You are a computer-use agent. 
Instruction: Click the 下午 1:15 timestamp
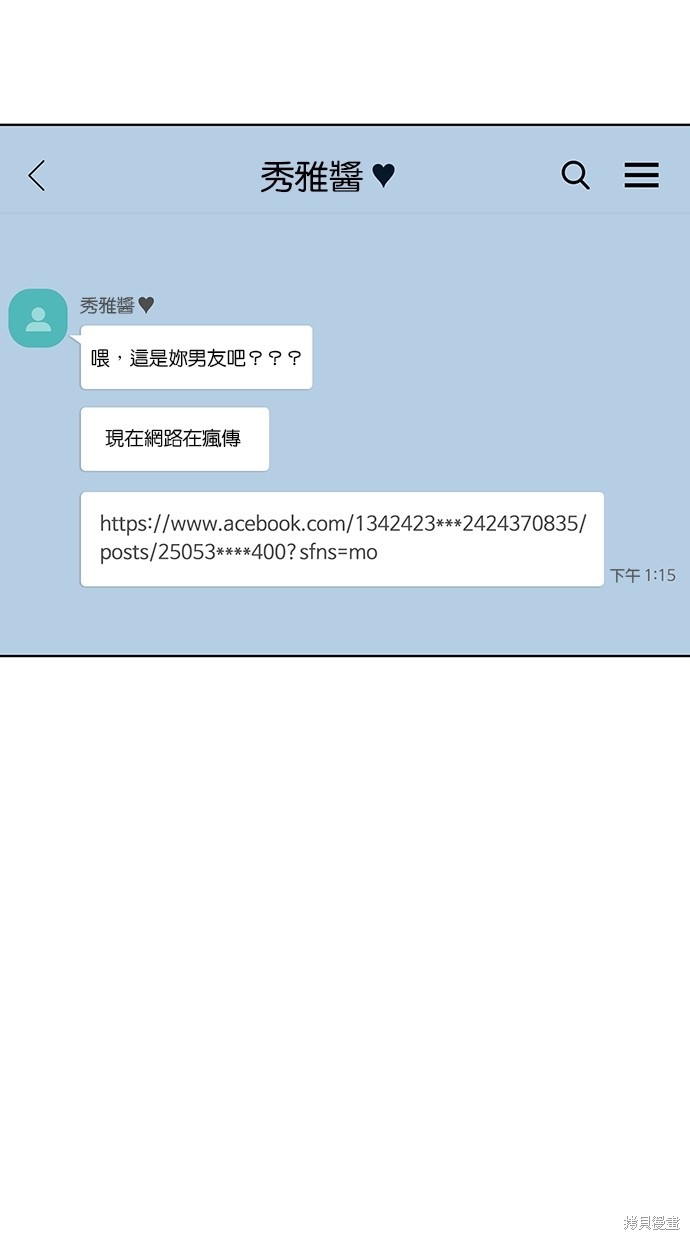[x=643, y=575]
